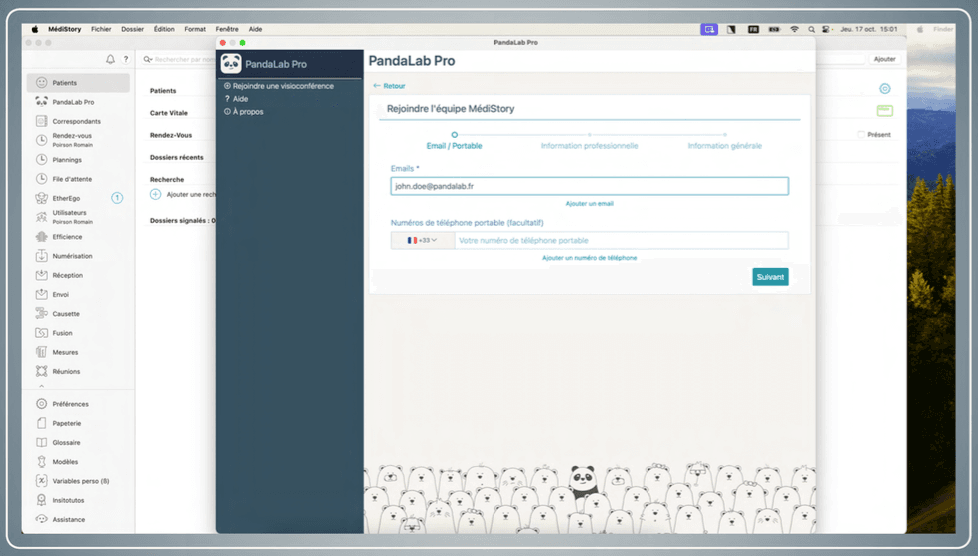This screenshot has width=978, height=556.
Task: Click Ajouter un numéro de téléphone link
Action: click(589, 258)
